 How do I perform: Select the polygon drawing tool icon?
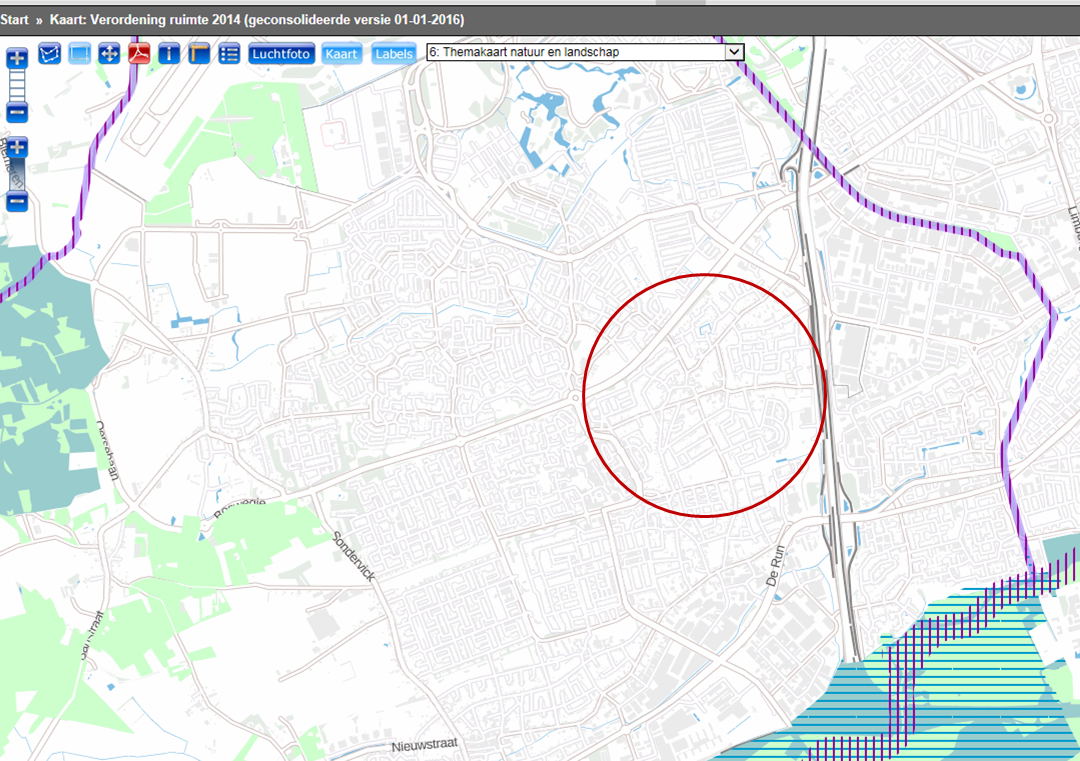(50, 53)
